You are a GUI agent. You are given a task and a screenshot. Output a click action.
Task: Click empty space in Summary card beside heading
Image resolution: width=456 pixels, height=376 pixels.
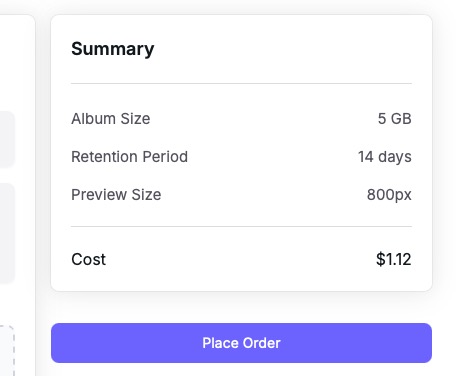(x=283, y=49)
